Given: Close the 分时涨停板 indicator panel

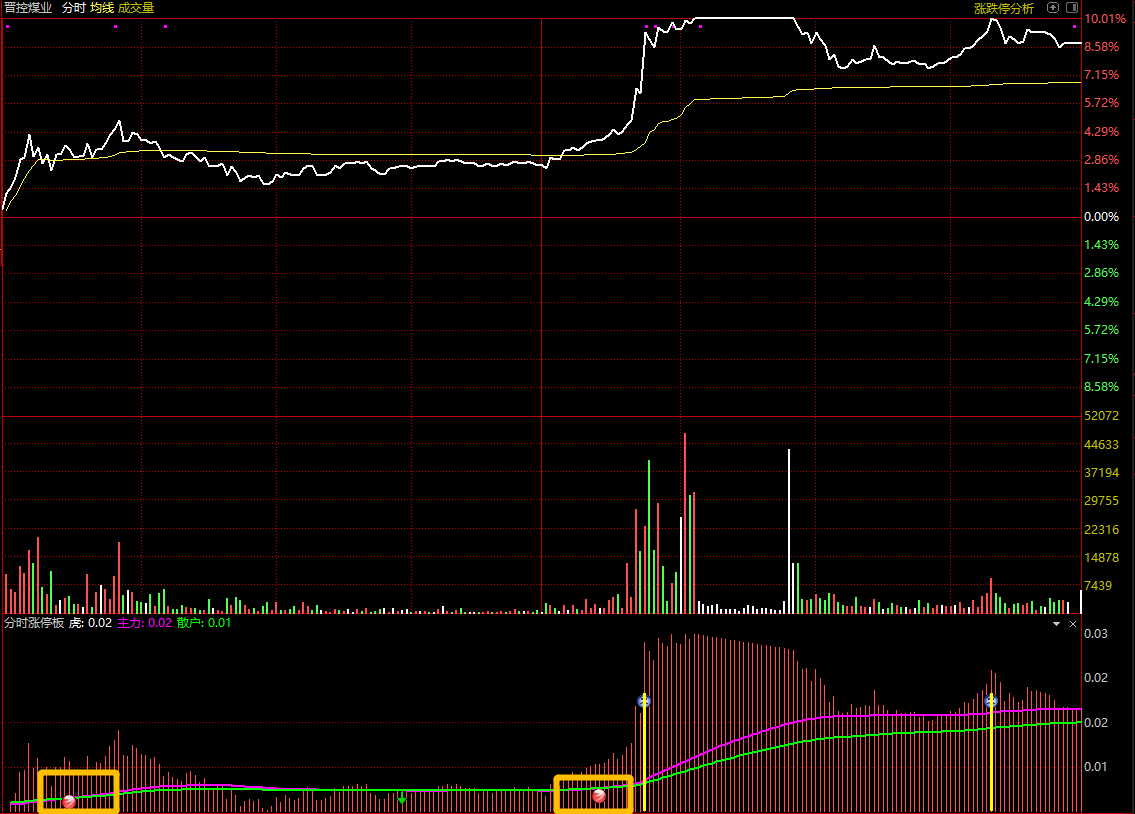Looking at the screenshot, I should click(x=1073, y=624).
